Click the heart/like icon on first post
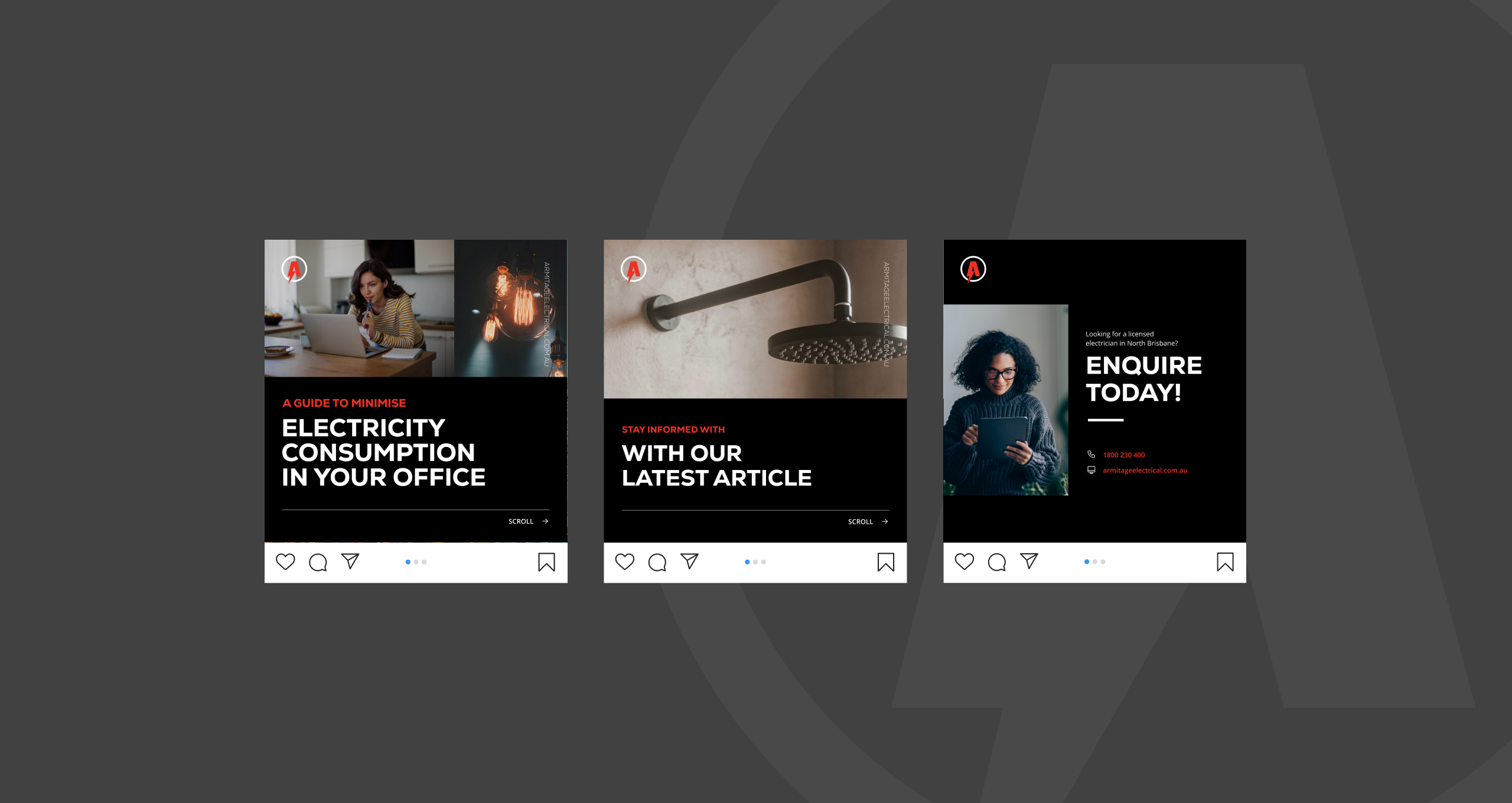The image size is (1512, 803). pyautogui.click(x=286, y=561)
